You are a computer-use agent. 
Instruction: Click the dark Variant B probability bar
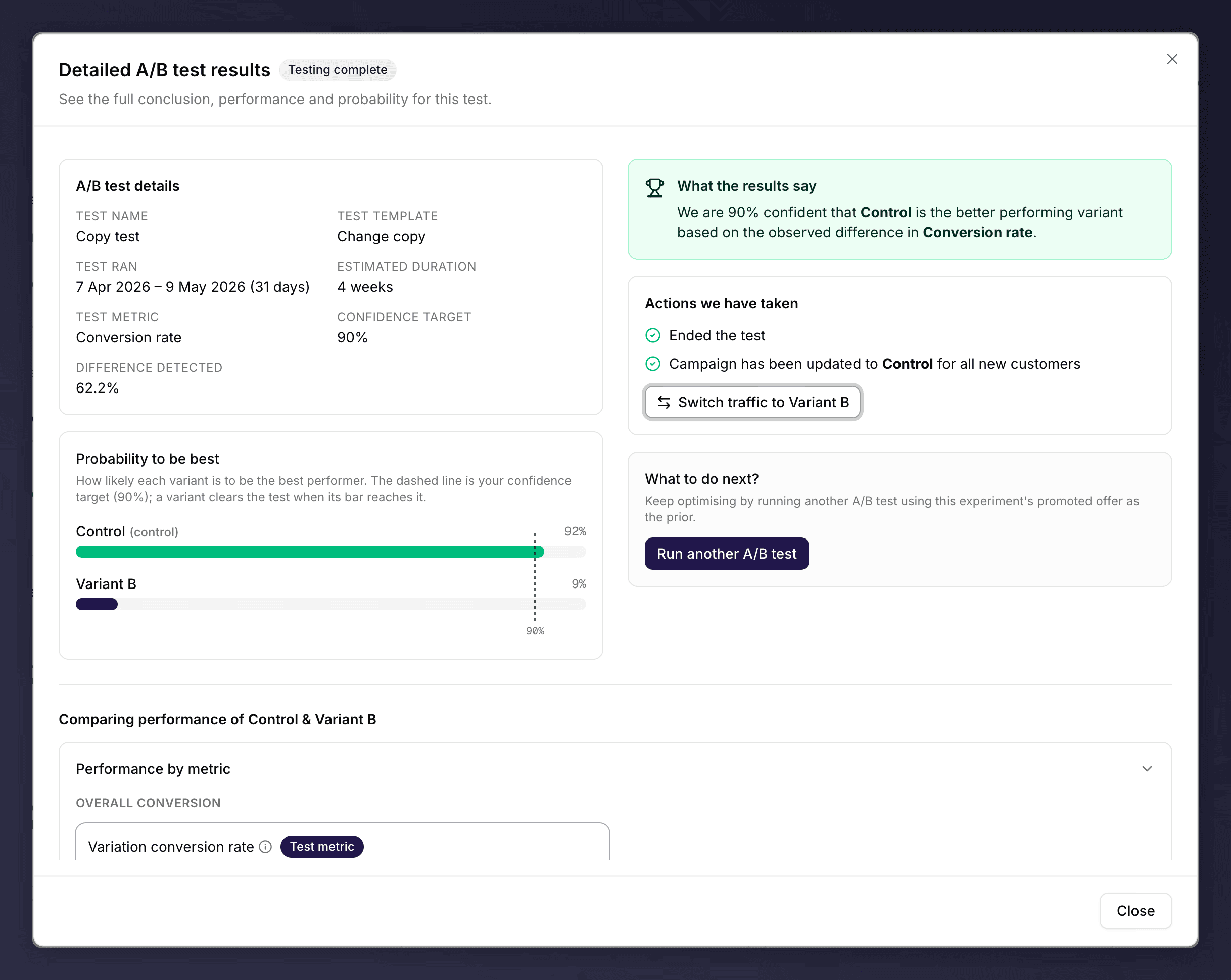point(97,605)
